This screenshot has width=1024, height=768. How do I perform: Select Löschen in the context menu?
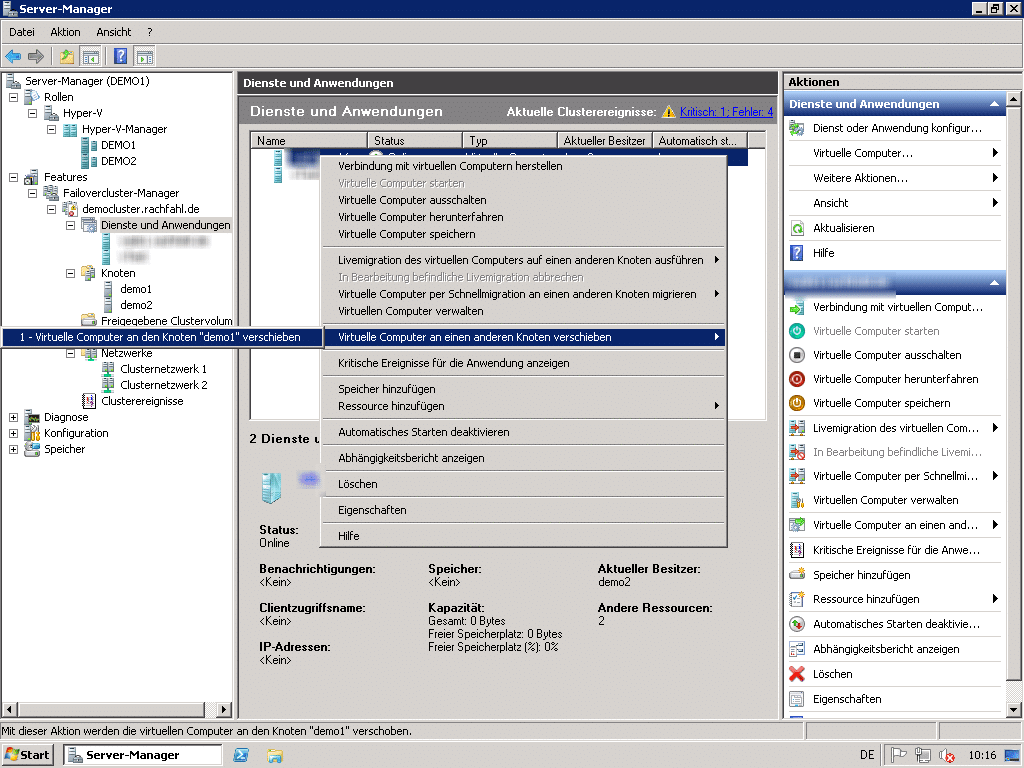tap(524, 484)
